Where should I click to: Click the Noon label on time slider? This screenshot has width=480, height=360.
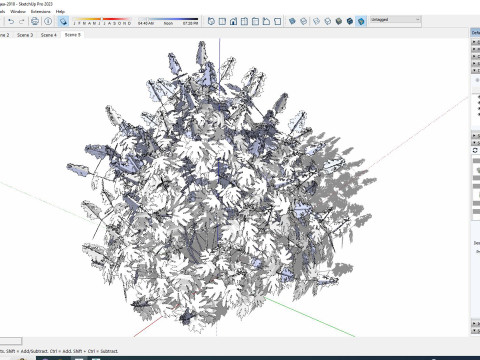coord(168,24)
